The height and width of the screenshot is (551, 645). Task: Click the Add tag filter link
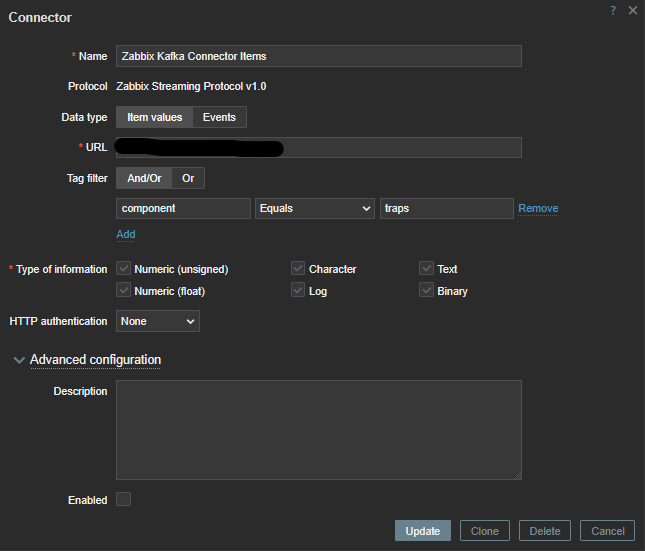125,234
